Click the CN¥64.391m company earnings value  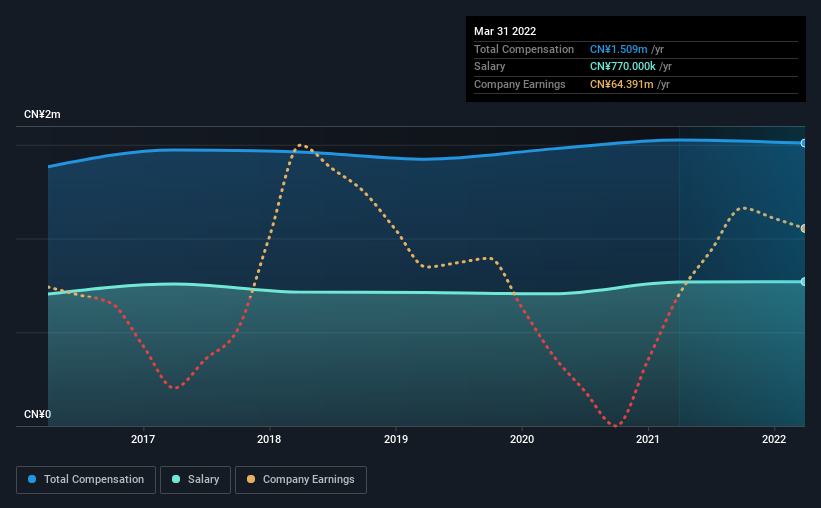(622, 84)
